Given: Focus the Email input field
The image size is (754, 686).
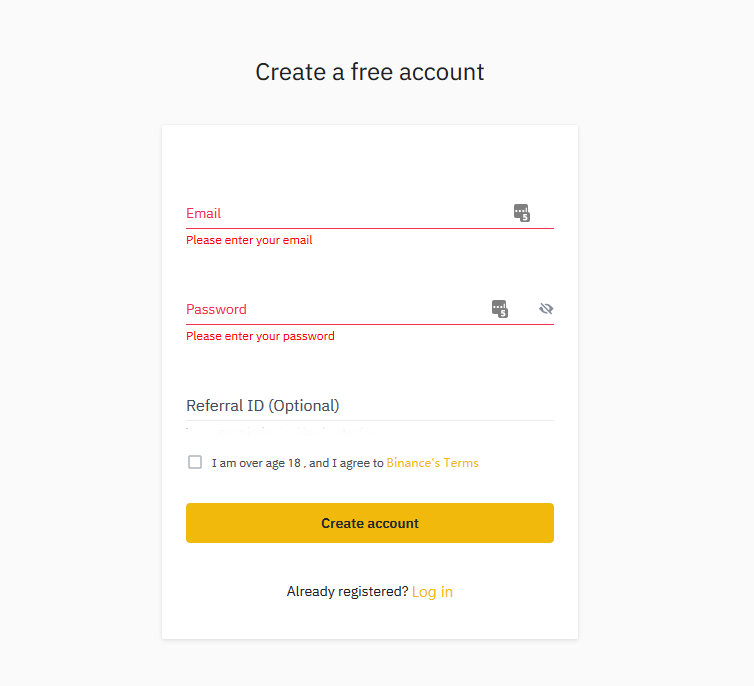Looking at the screenshot, I should 370,213.
